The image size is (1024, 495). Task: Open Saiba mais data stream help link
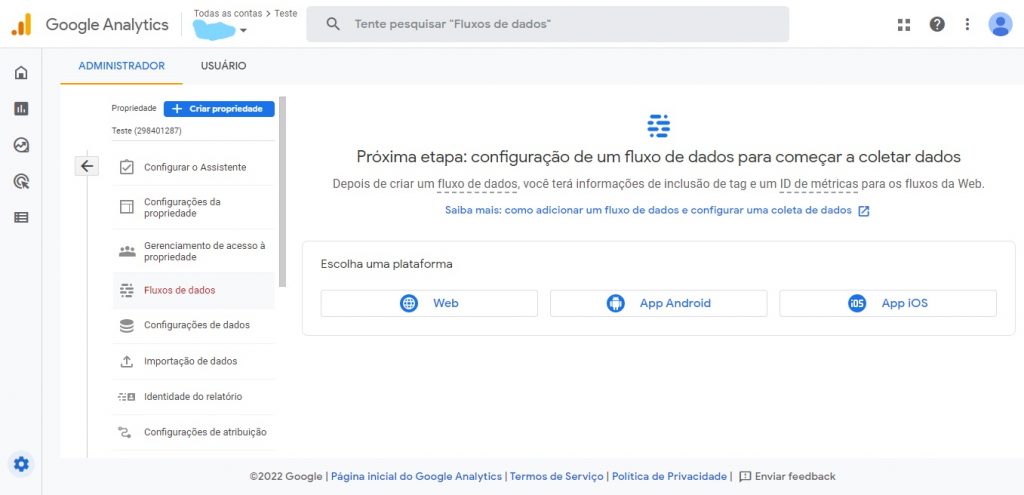point(648,211)
